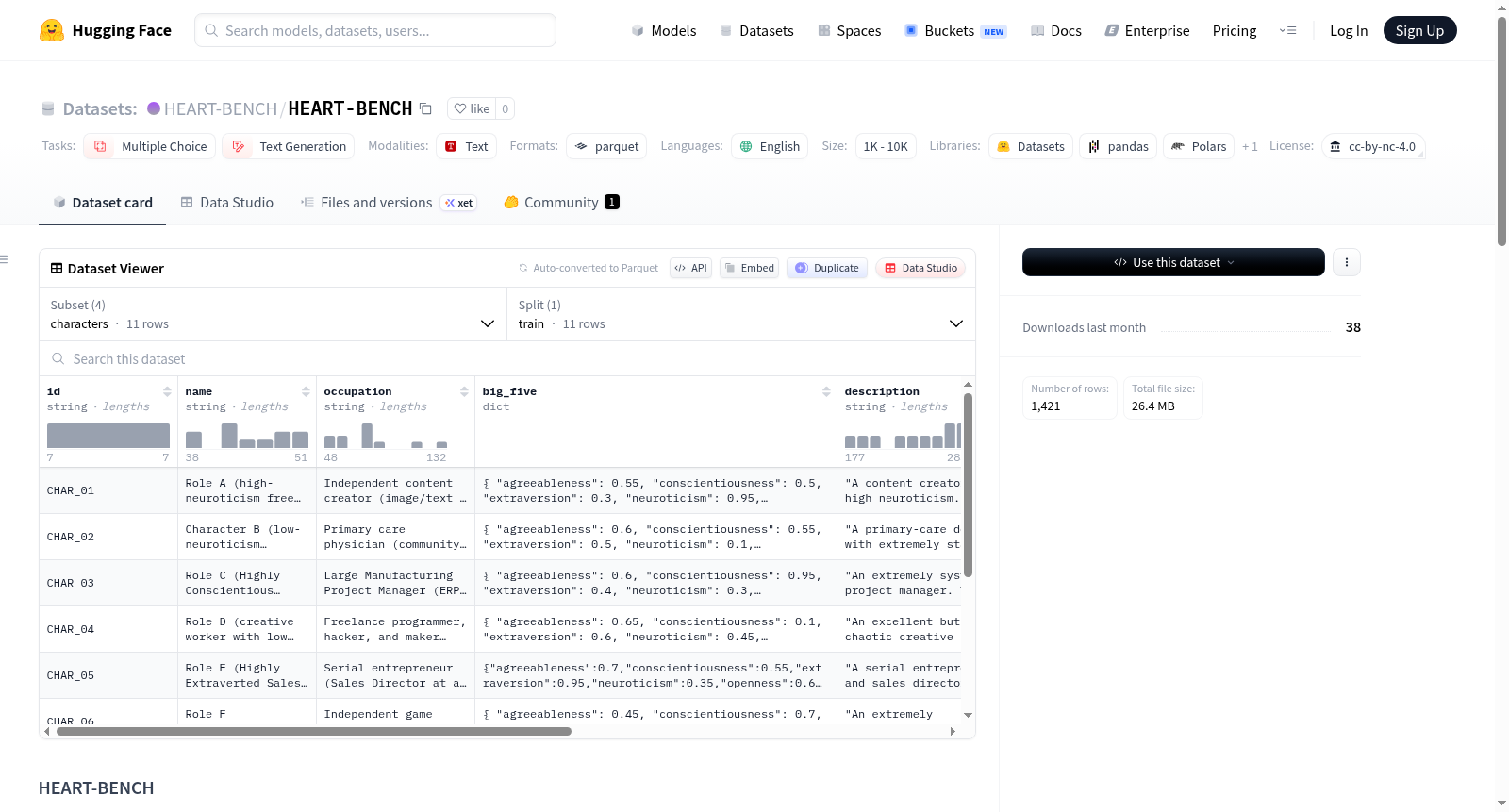Show the +1 additional libraries
1509x812 pixels.
coord(1250,146)
